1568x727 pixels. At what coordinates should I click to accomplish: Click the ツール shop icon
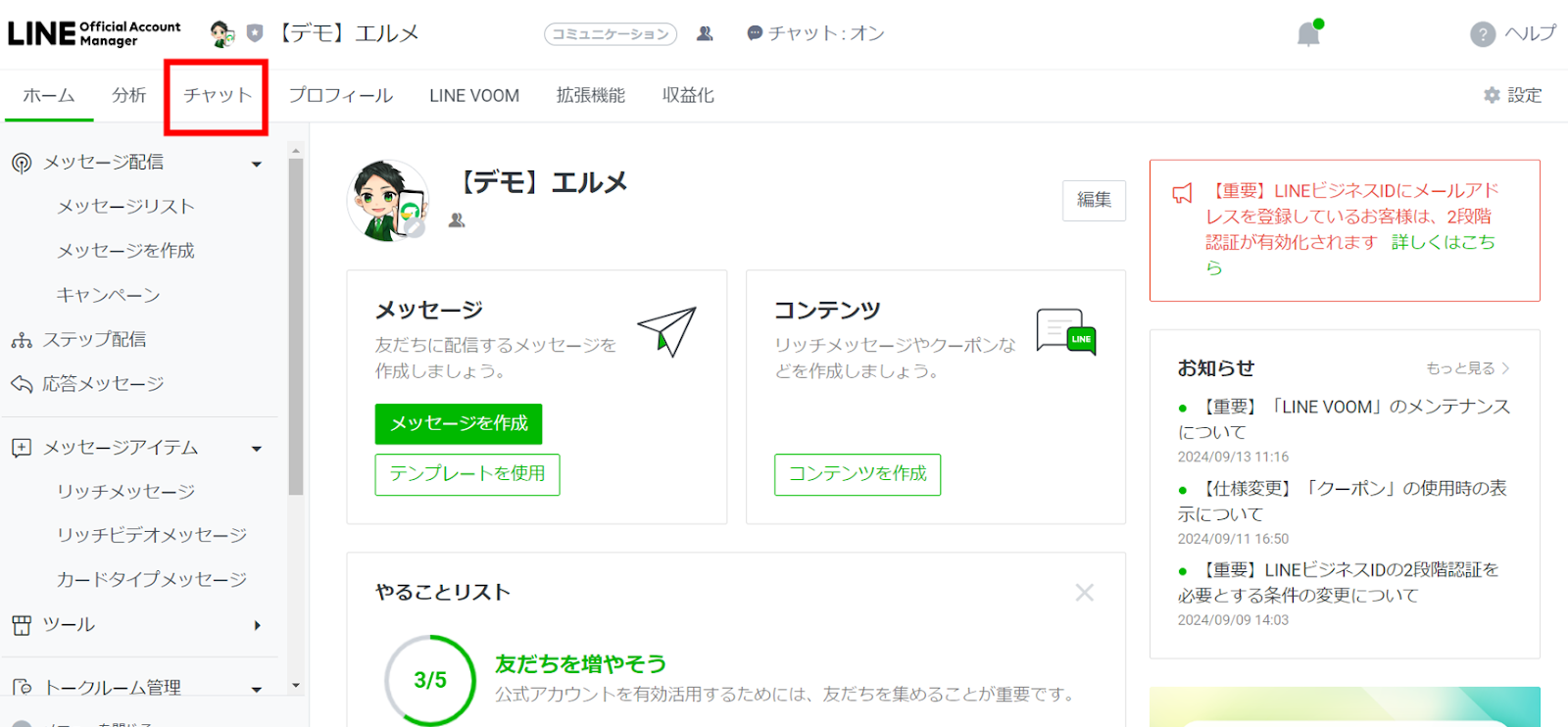click(22, 625)
